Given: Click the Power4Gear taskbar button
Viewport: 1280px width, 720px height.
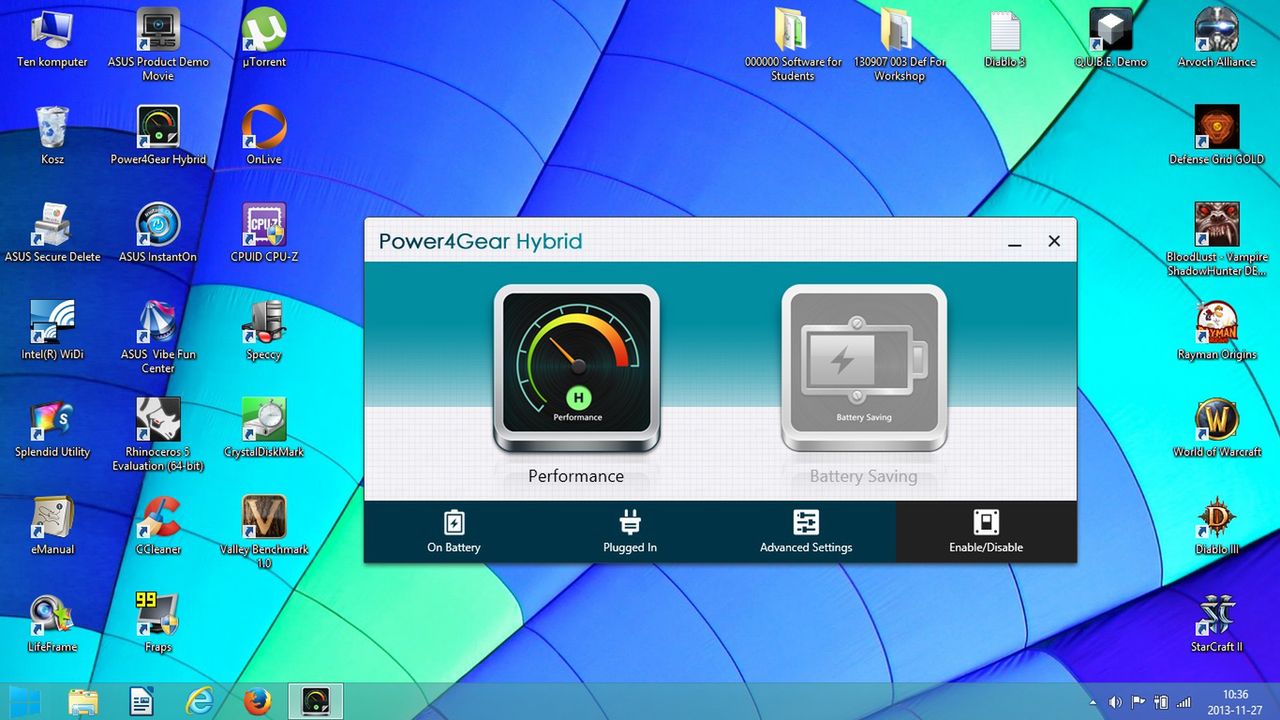Looking at the screenshot, I should coord(316,701).
